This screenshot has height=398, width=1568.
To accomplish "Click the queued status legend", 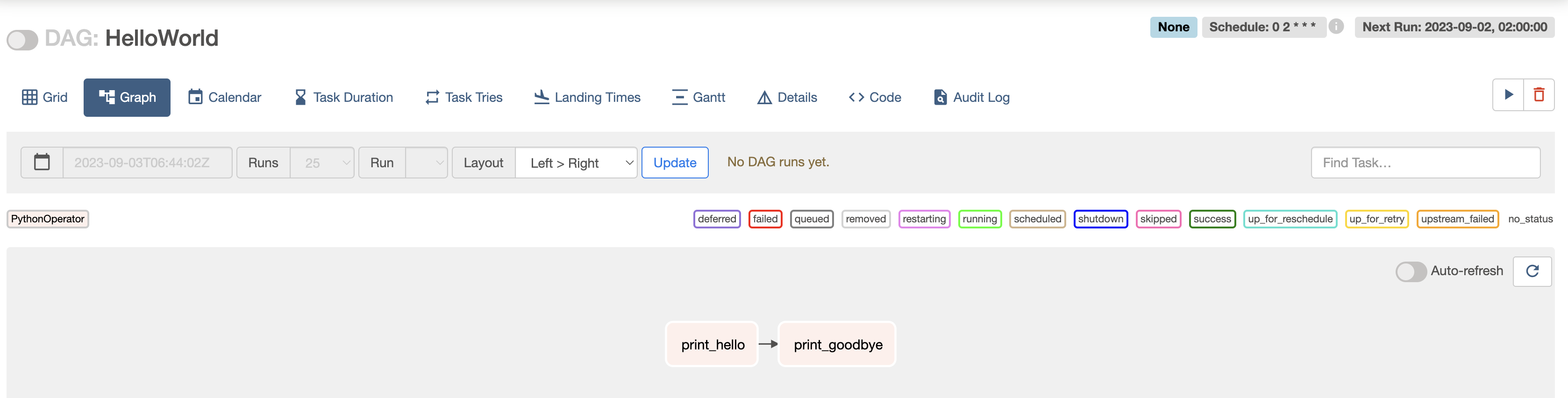I will 812,219.
